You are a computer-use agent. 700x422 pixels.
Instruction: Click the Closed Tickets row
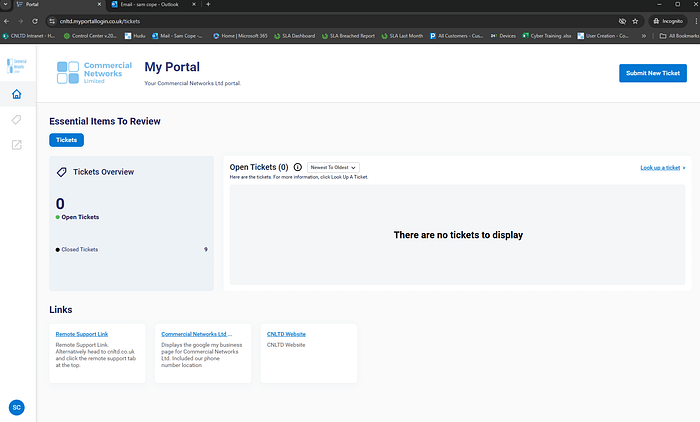tap(131, 250)
